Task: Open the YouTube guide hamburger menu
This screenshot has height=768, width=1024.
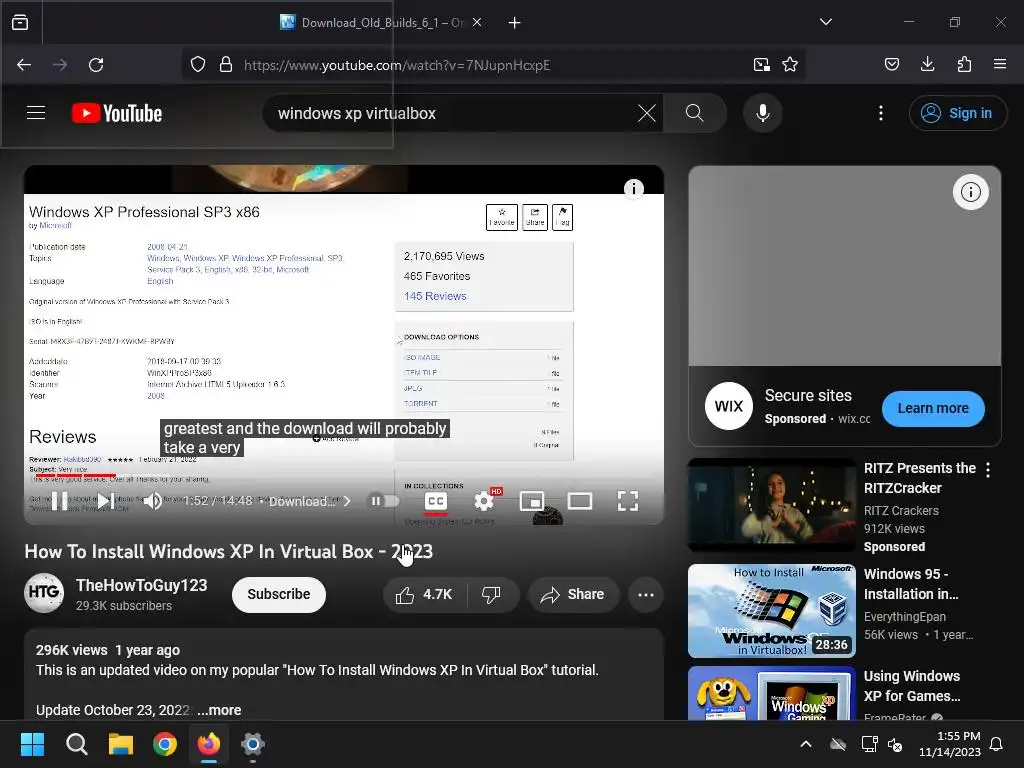Action: (x=36, y=113)
